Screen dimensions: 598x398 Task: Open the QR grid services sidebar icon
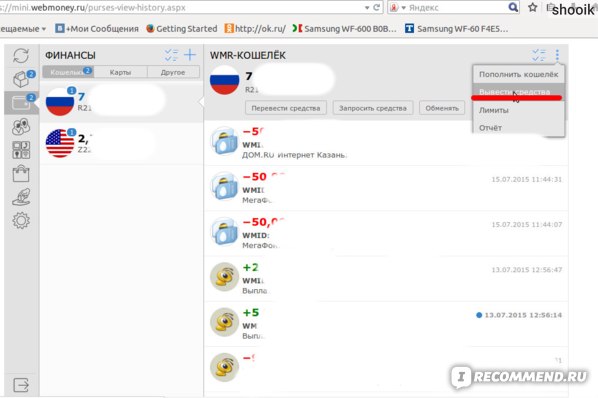[x=21, y=150]
